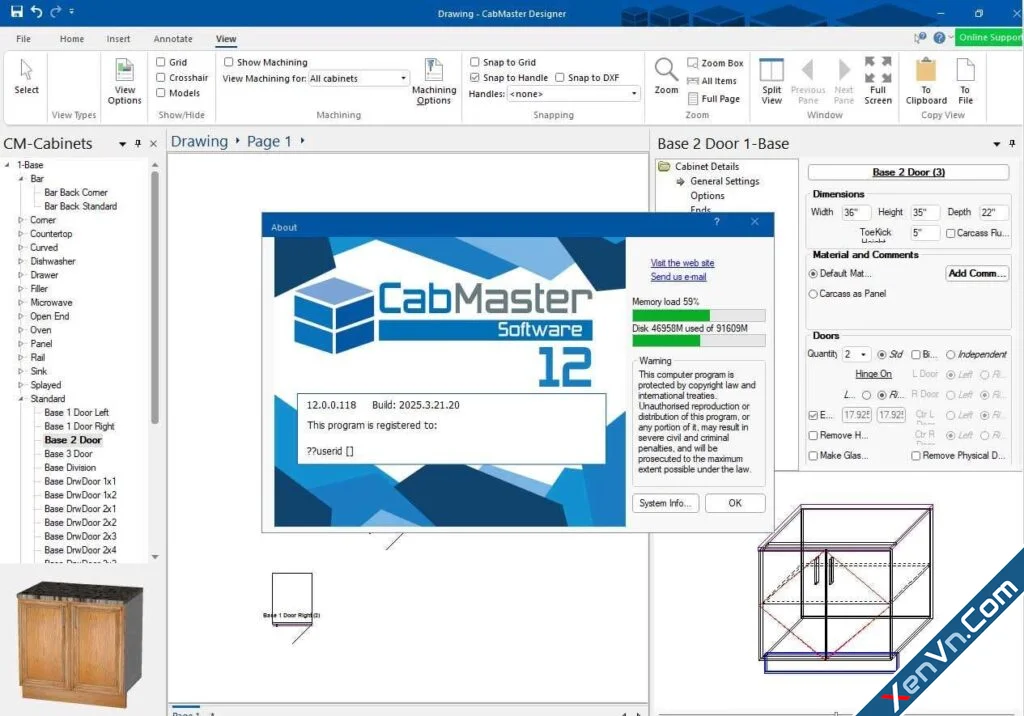Click the Undo arrow icon
Image resolution: width=1024 pixels, height=716 pixels.
[37, 11]
